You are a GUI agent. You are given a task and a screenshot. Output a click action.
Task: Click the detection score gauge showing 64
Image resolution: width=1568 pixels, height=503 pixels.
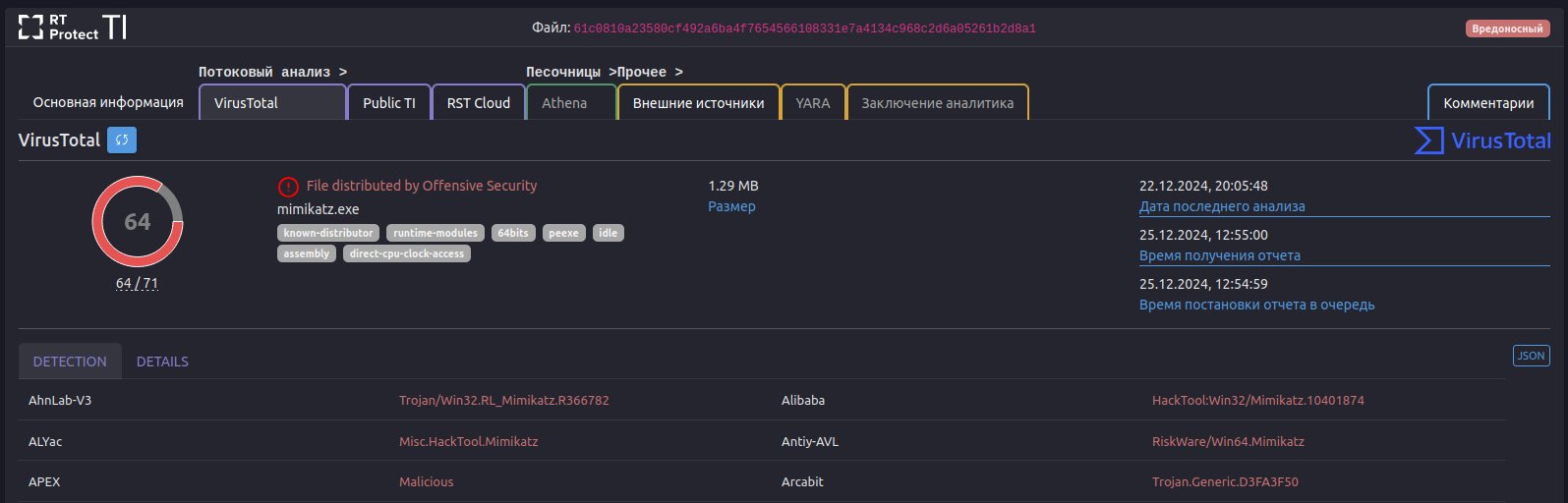click(x=138, y=222)
